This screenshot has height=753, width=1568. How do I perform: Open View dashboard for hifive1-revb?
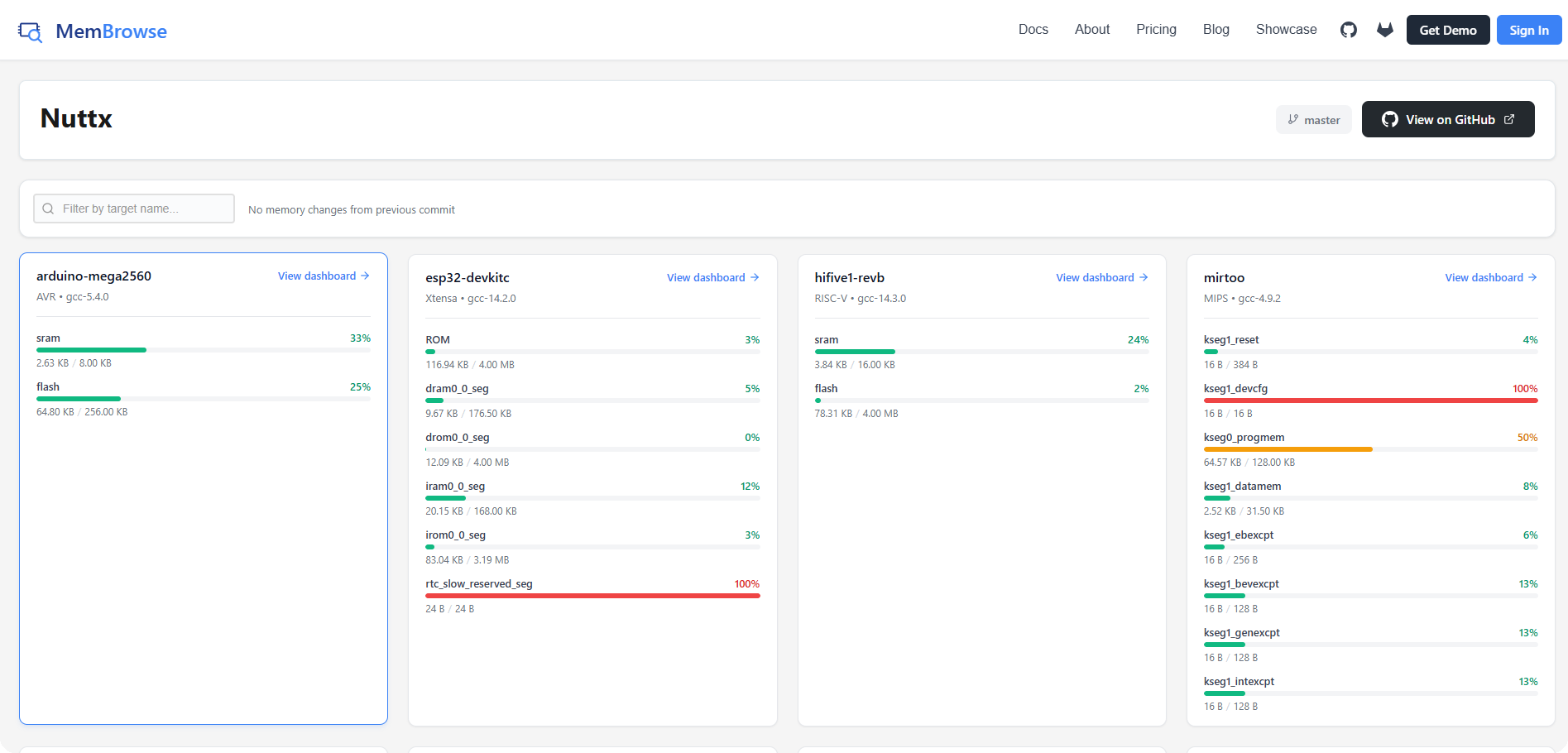point(1102,277)
